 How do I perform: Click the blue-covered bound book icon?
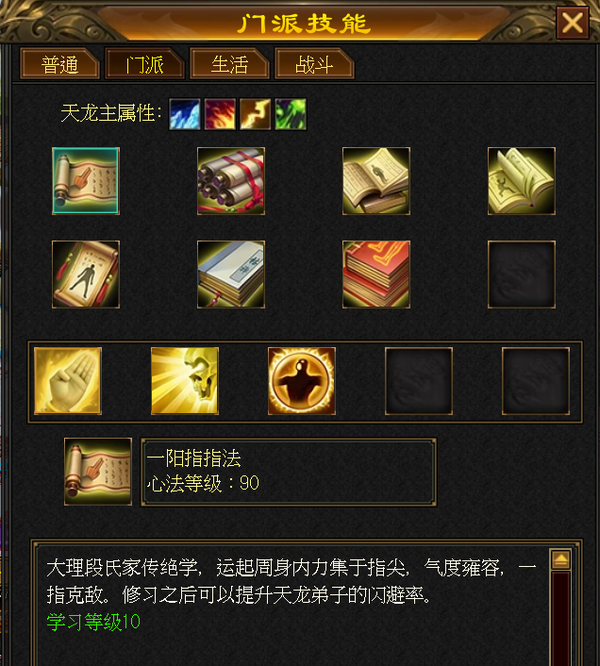[x=231, y=274]
